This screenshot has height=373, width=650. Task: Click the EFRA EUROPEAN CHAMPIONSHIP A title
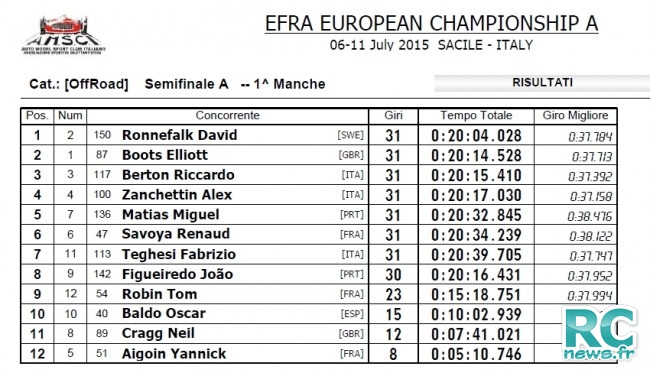tap(432, 24)
